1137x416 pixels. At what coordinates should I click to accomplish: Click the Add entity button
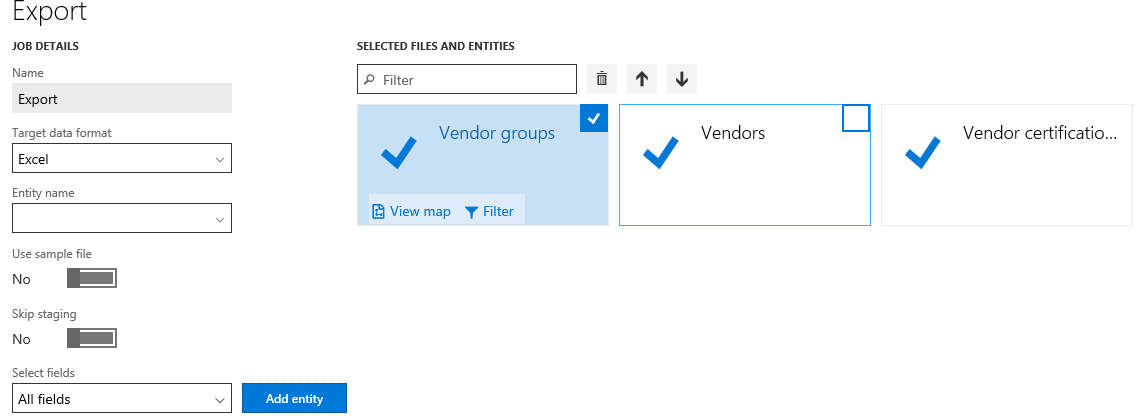(x=294, y=398)
